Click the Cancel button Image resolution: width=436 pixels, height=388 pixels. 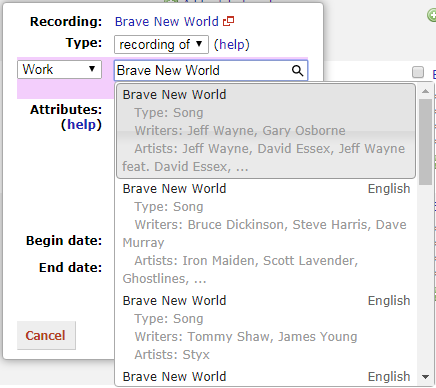pyautogui.click(x=46, y=335)
